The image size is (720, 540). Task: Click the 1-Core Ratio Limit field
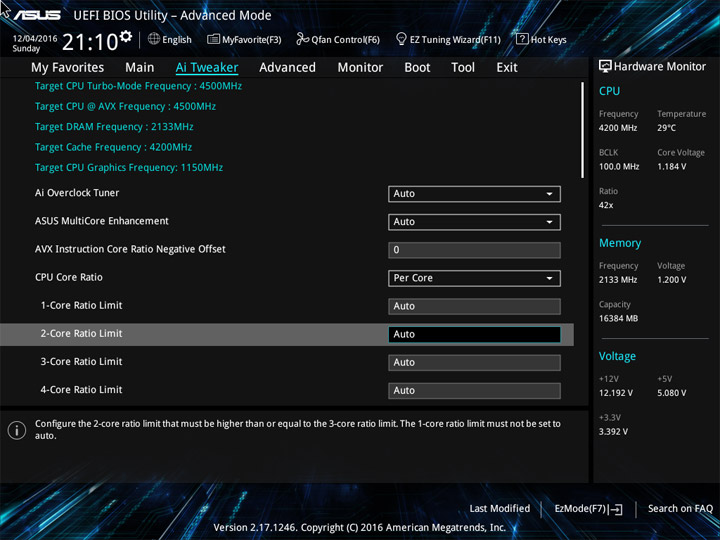point(474,306)
